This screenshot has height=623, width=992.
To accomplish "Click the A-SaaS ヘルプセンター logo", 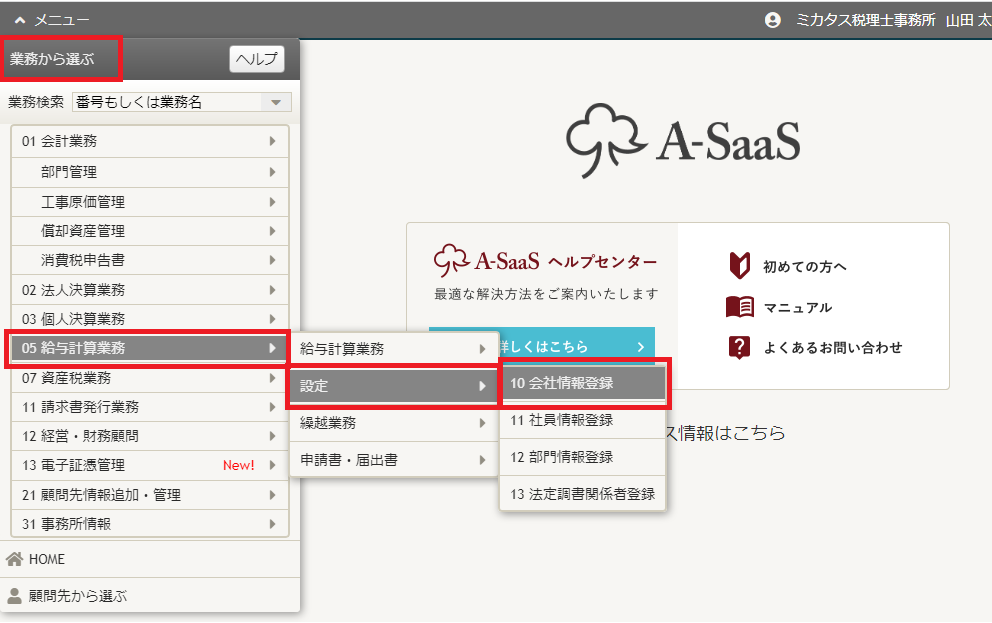I will (x=545, y=261).
